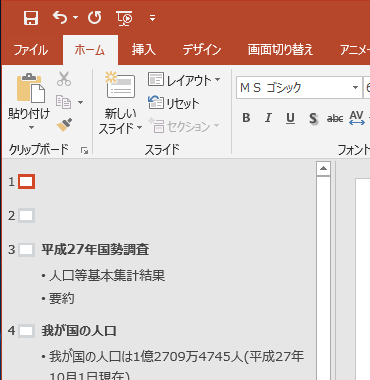
Task: Open Customize Quick Access Toolbar dropdown
Action: coord(152,18)
